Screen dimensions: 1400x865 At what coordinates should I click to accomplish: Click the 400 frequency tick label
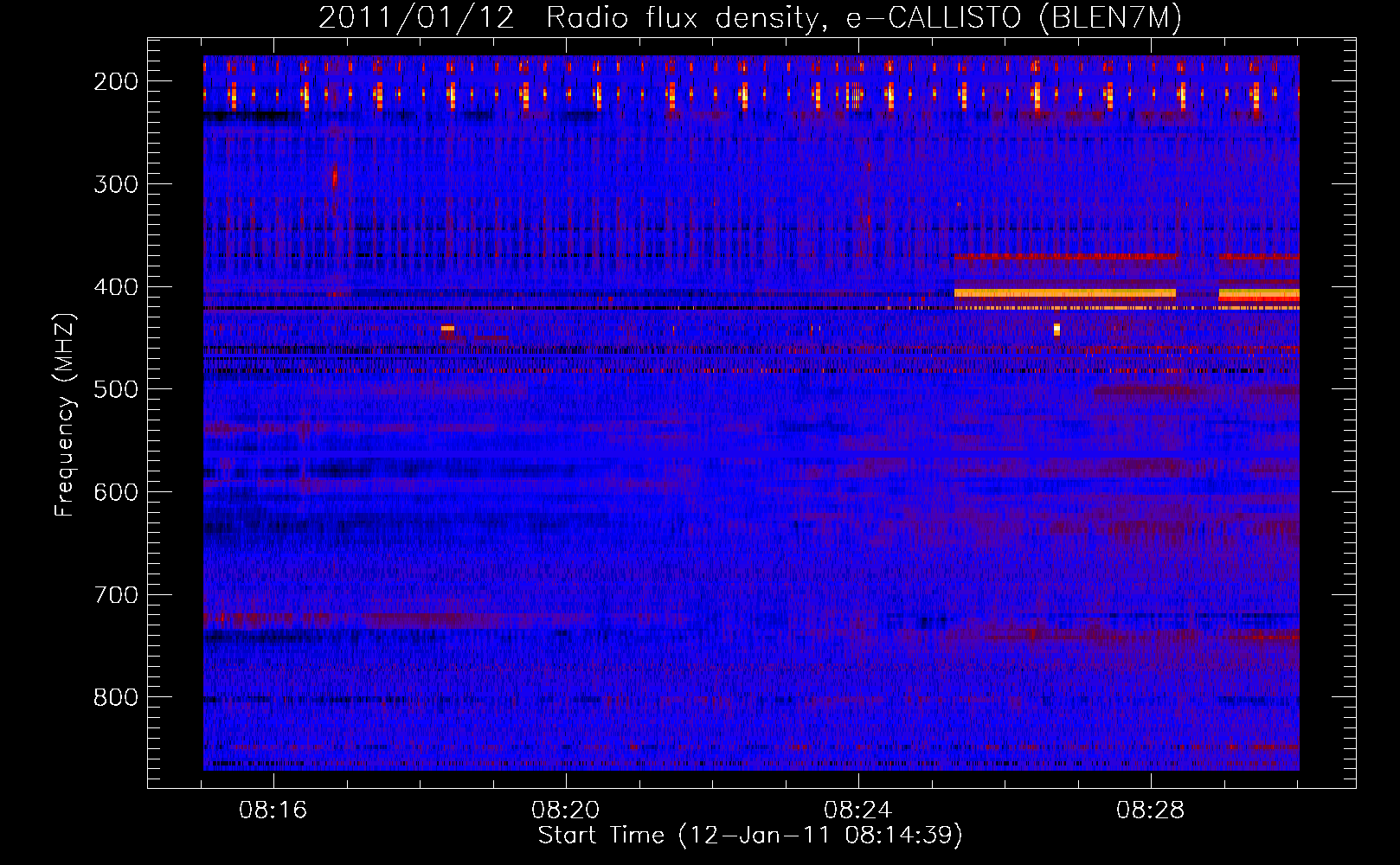tap(116, 287)
